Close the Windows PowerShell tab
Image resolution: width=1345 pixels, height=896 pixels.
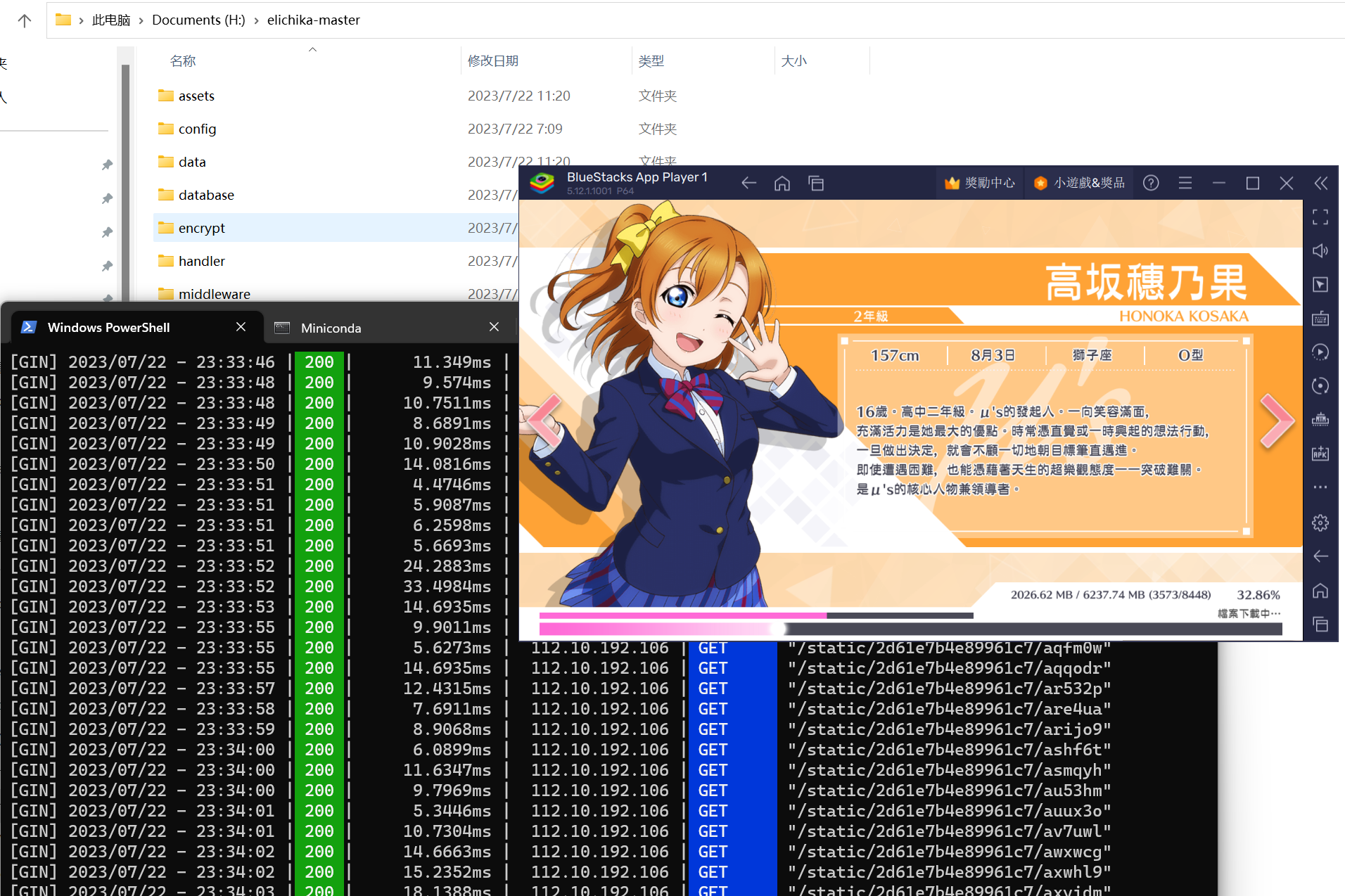pos(241,327)
